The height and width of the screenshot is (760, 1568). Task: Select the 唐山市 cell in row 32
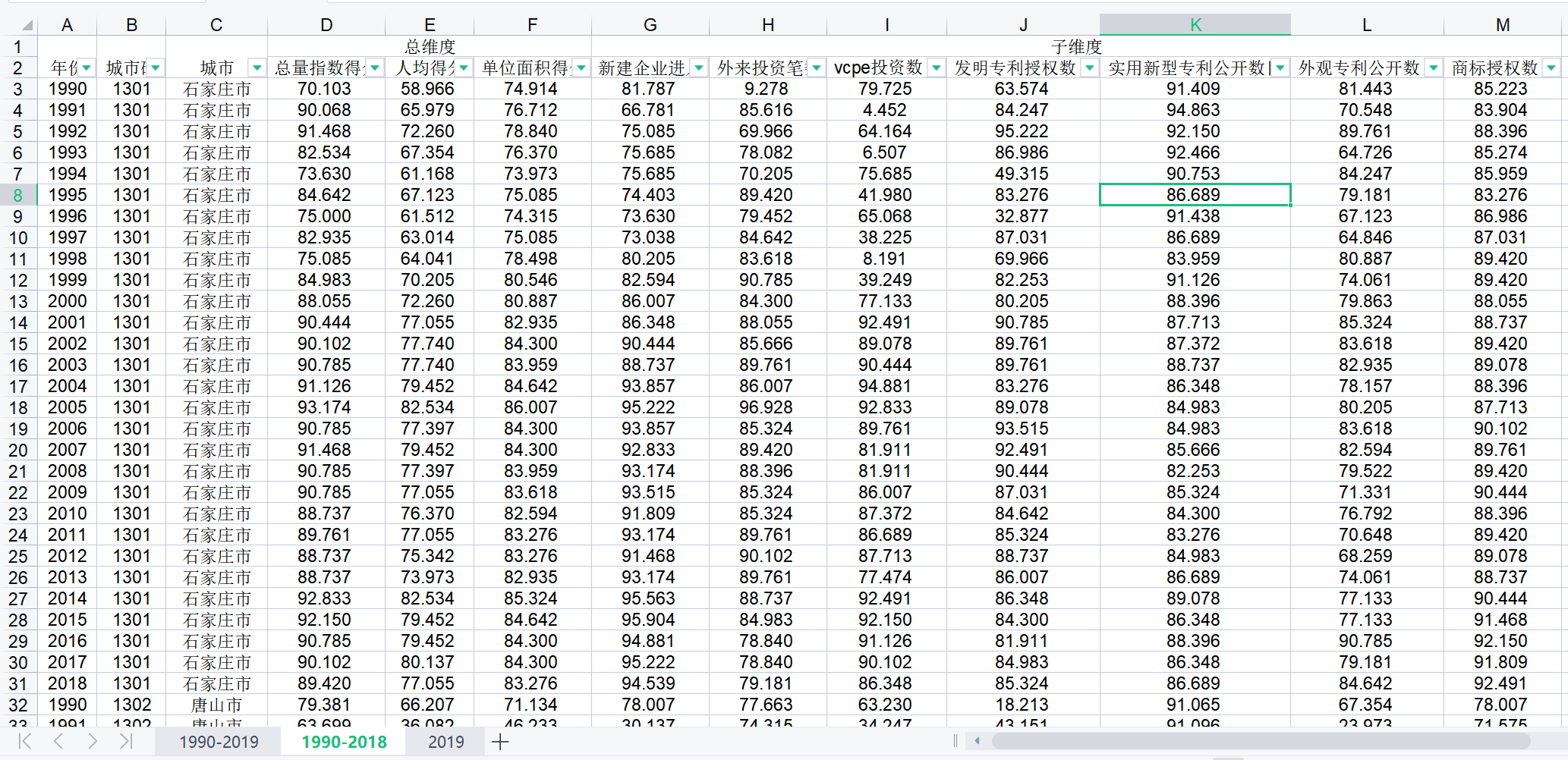(216, 705)
